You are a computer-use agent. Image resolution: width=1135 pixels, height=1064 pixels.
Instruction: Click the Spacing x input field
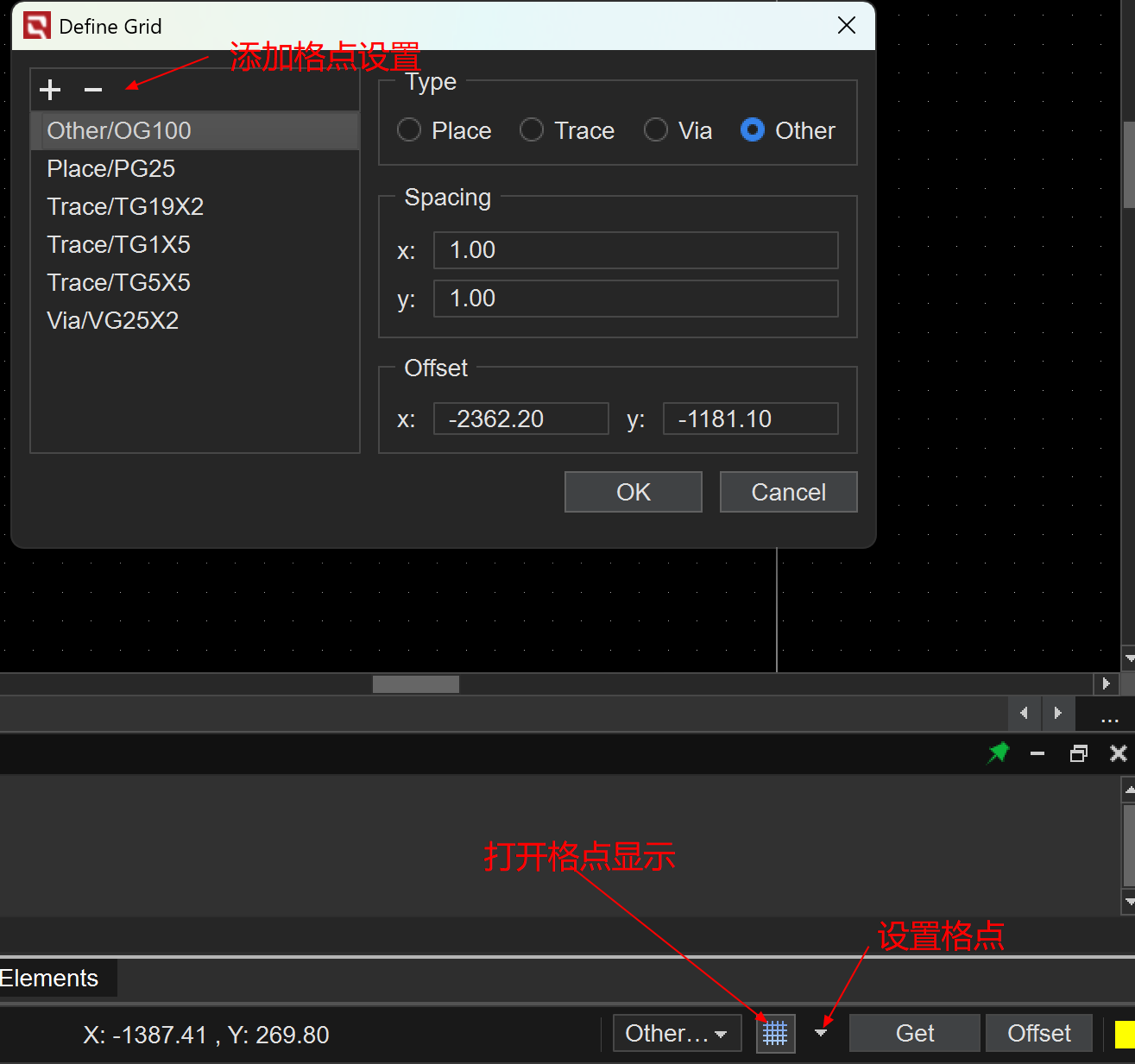pyautogui.click(x=635, y=250)
